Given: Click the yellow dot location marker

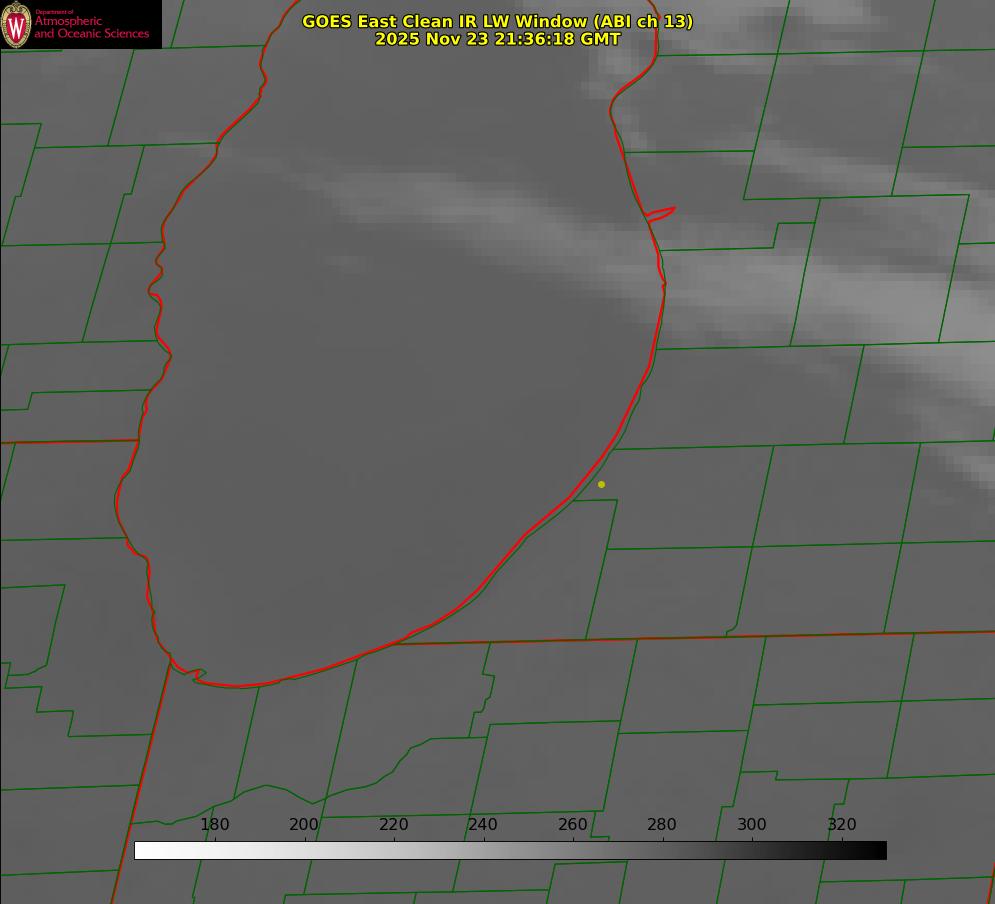Looking at the screenshot, I should click(x=601, y=485).
